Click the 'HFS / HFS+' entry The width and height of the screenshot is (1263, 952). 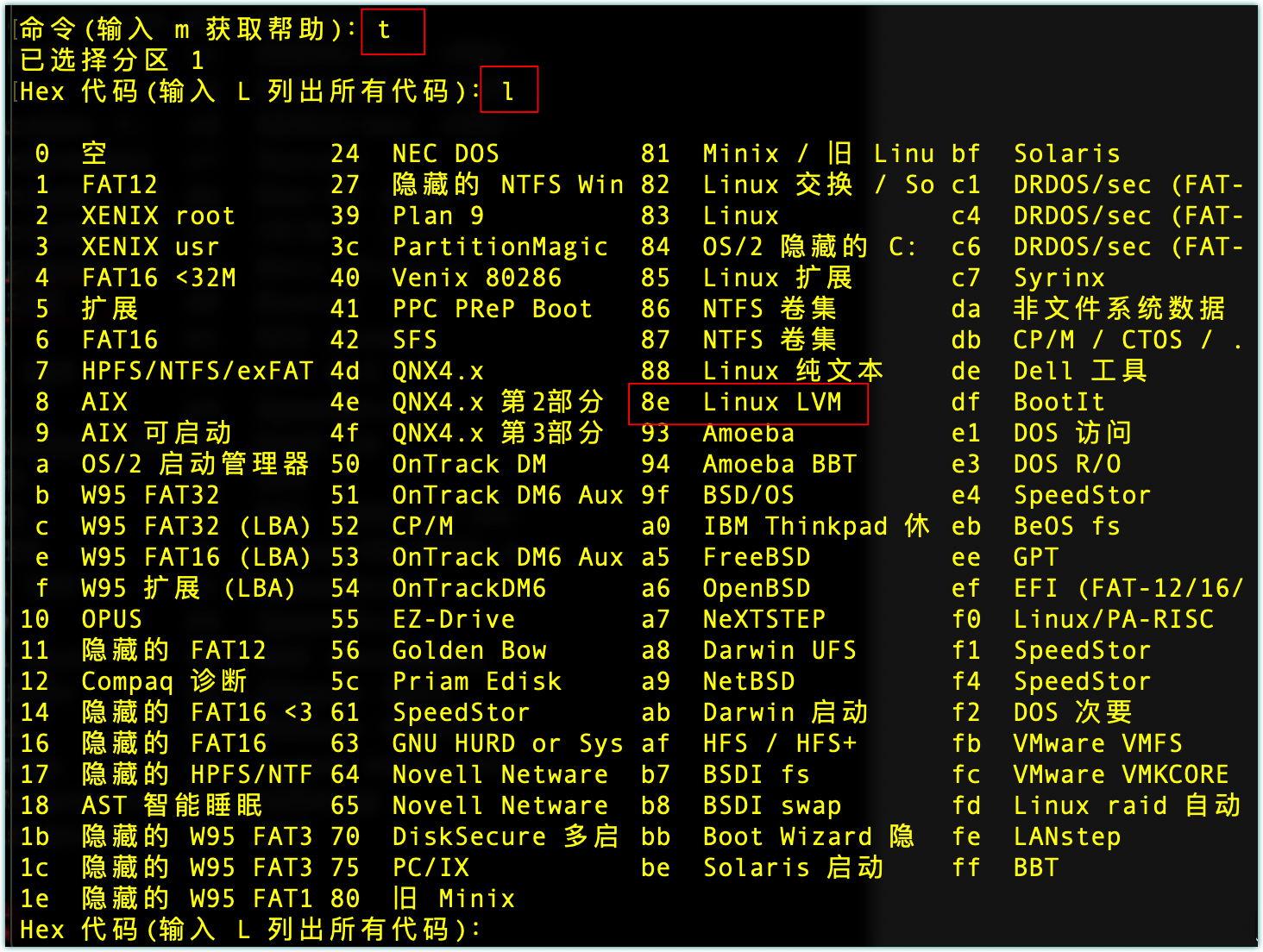780,743
